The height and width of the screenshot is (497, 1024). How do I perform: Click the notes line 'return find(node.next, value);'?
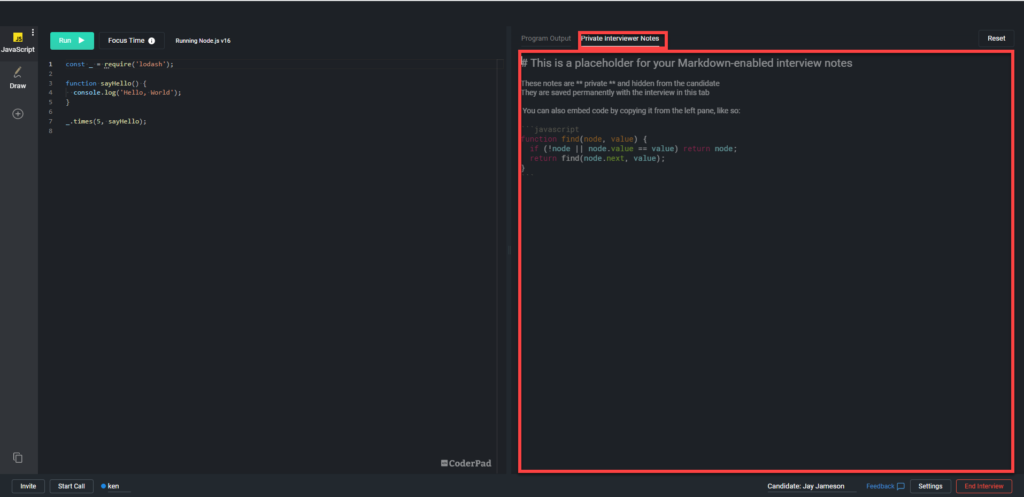(x=597, y=158)
